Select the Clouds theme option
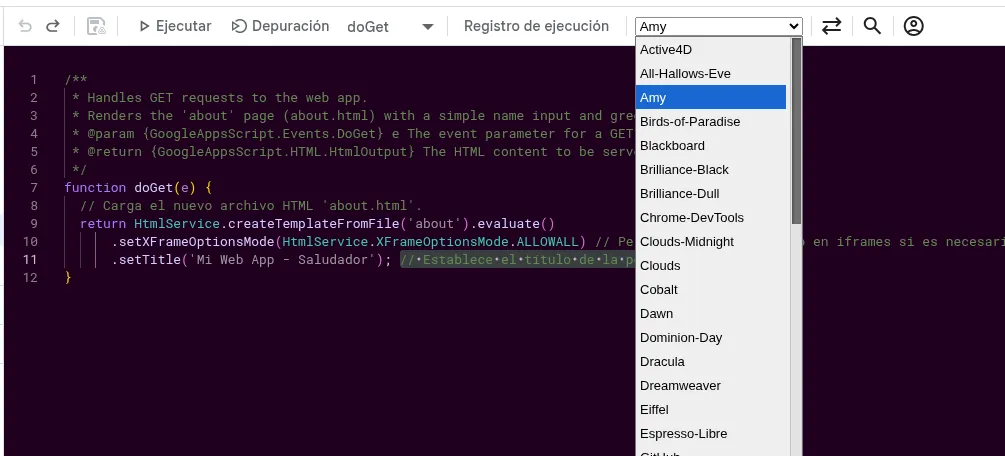 click(710, 266)
